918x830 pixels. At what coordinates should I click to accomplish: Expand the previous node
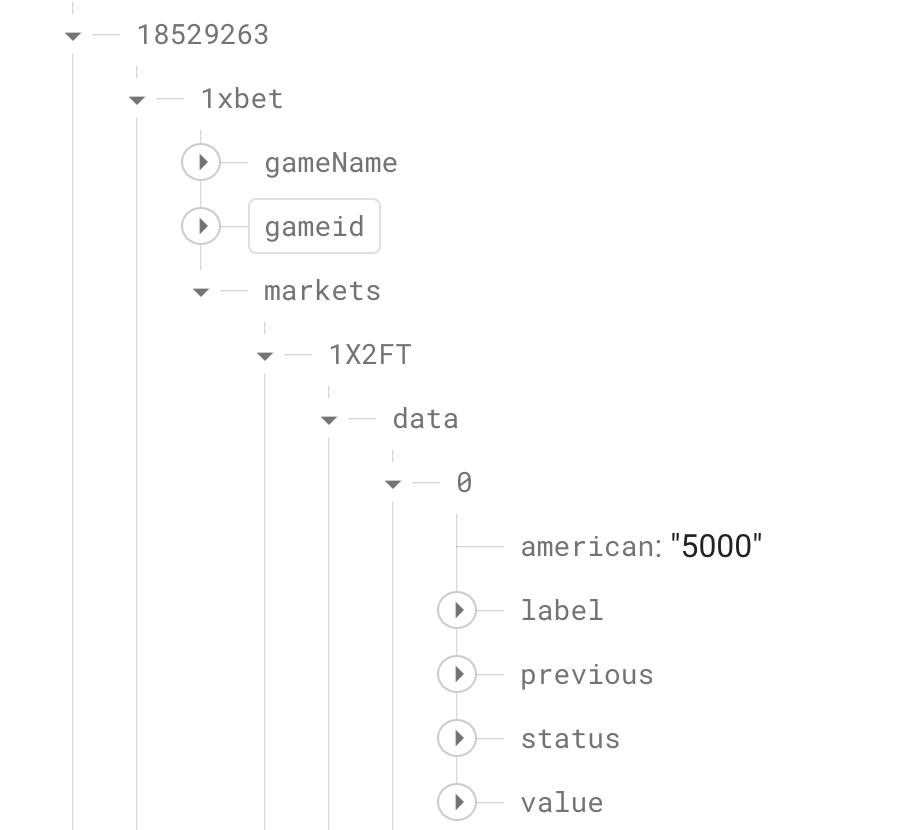click(x=457, y=674)
